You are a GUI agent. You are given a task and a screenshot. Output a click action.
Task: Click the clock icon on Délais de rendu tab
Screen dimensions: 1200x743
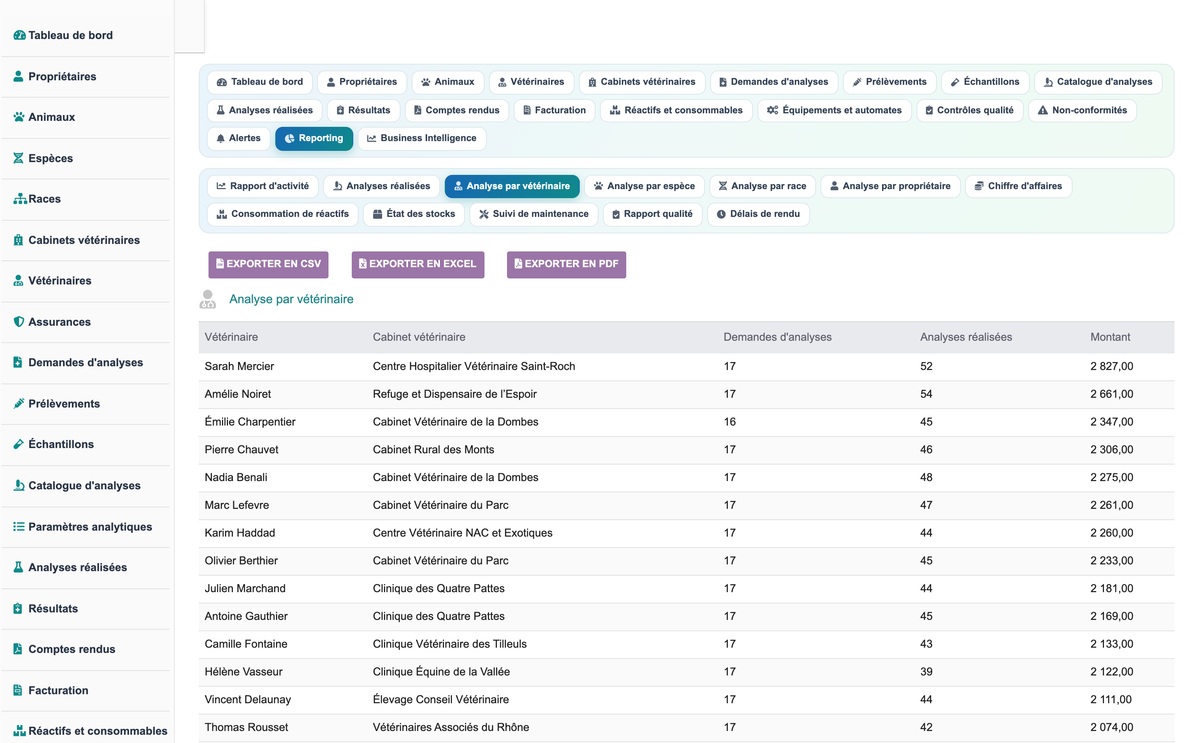point(721,214)
